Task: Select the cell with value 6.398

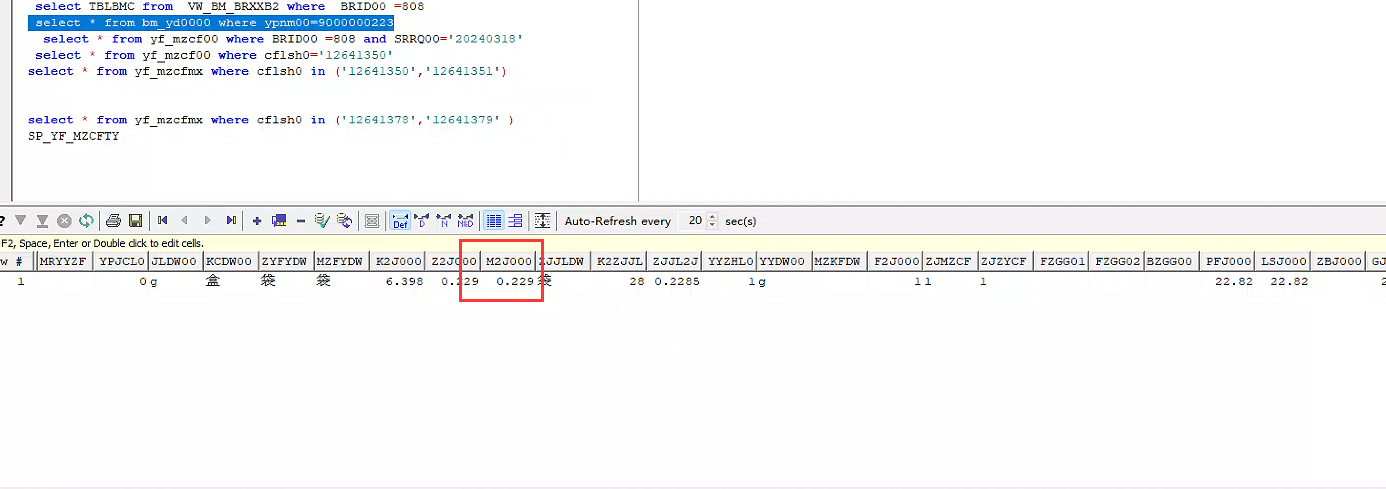Action: [397, 282]
